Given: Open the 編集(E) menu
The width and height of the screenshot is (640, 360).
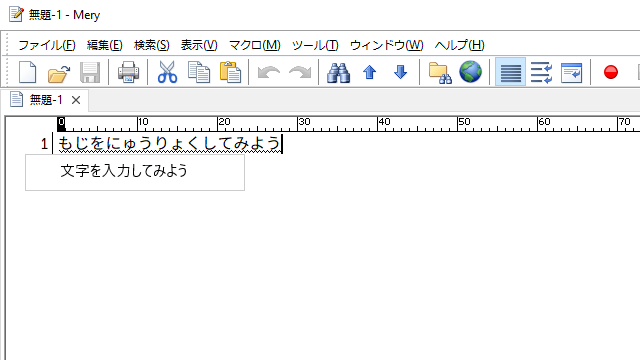Looking at the screenshot, I should click(x=104, y=45).
